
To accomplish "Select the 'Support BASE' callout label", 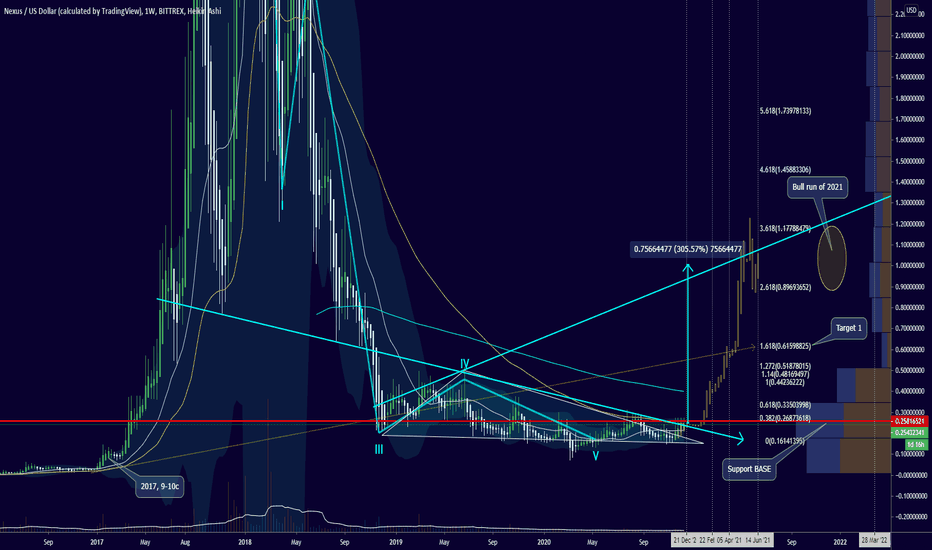I will 749,469.
